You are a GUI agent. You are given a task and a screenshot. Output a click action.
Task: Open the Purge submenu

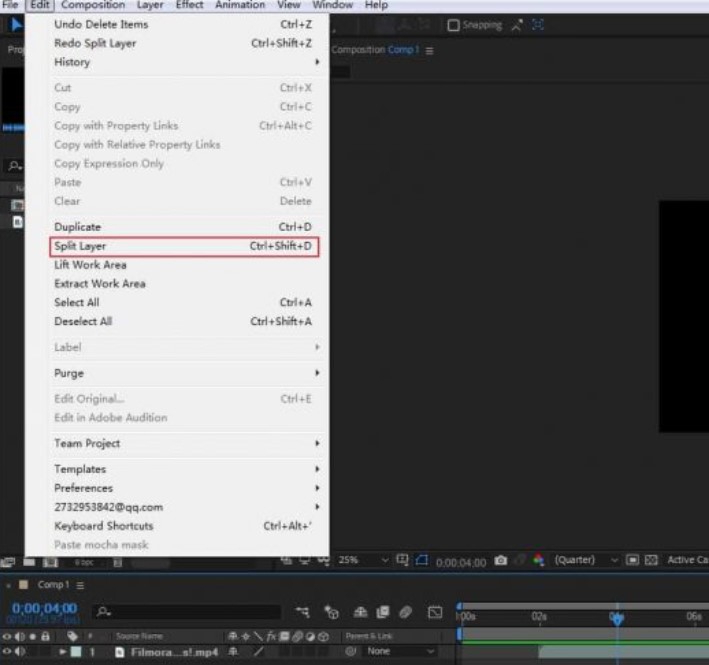69,373
